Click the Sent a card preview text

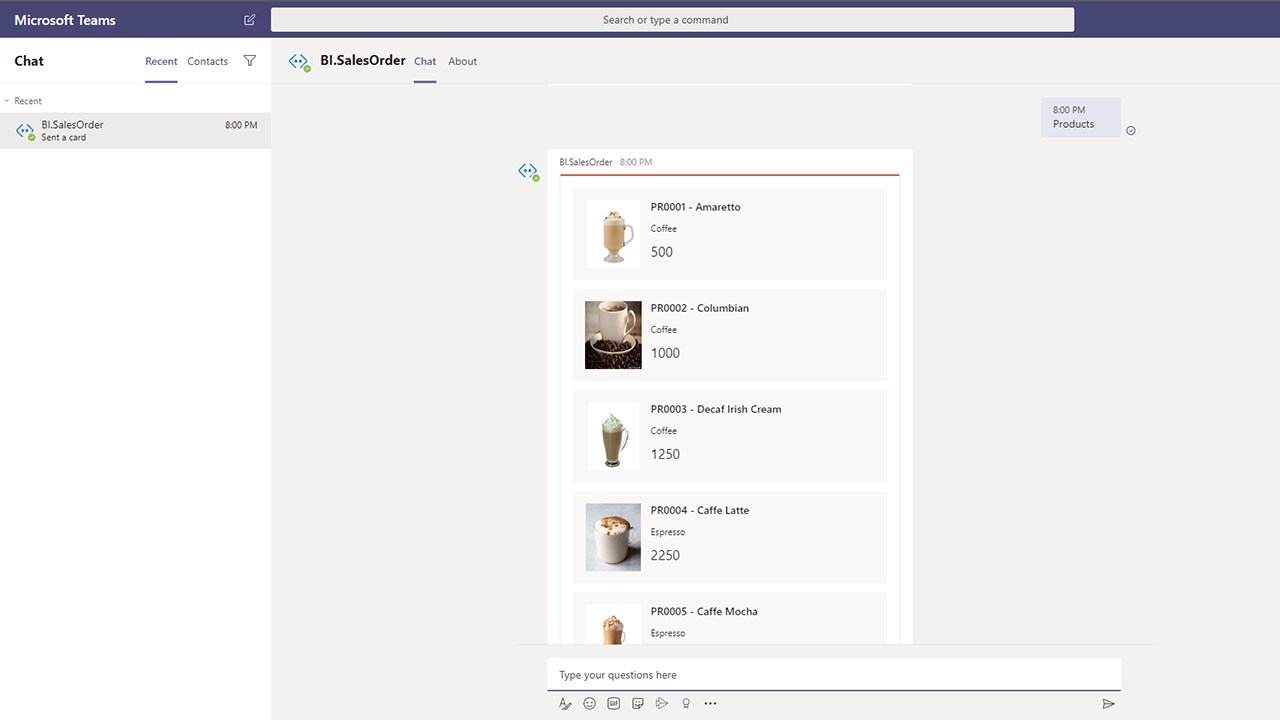pos(64,138)
